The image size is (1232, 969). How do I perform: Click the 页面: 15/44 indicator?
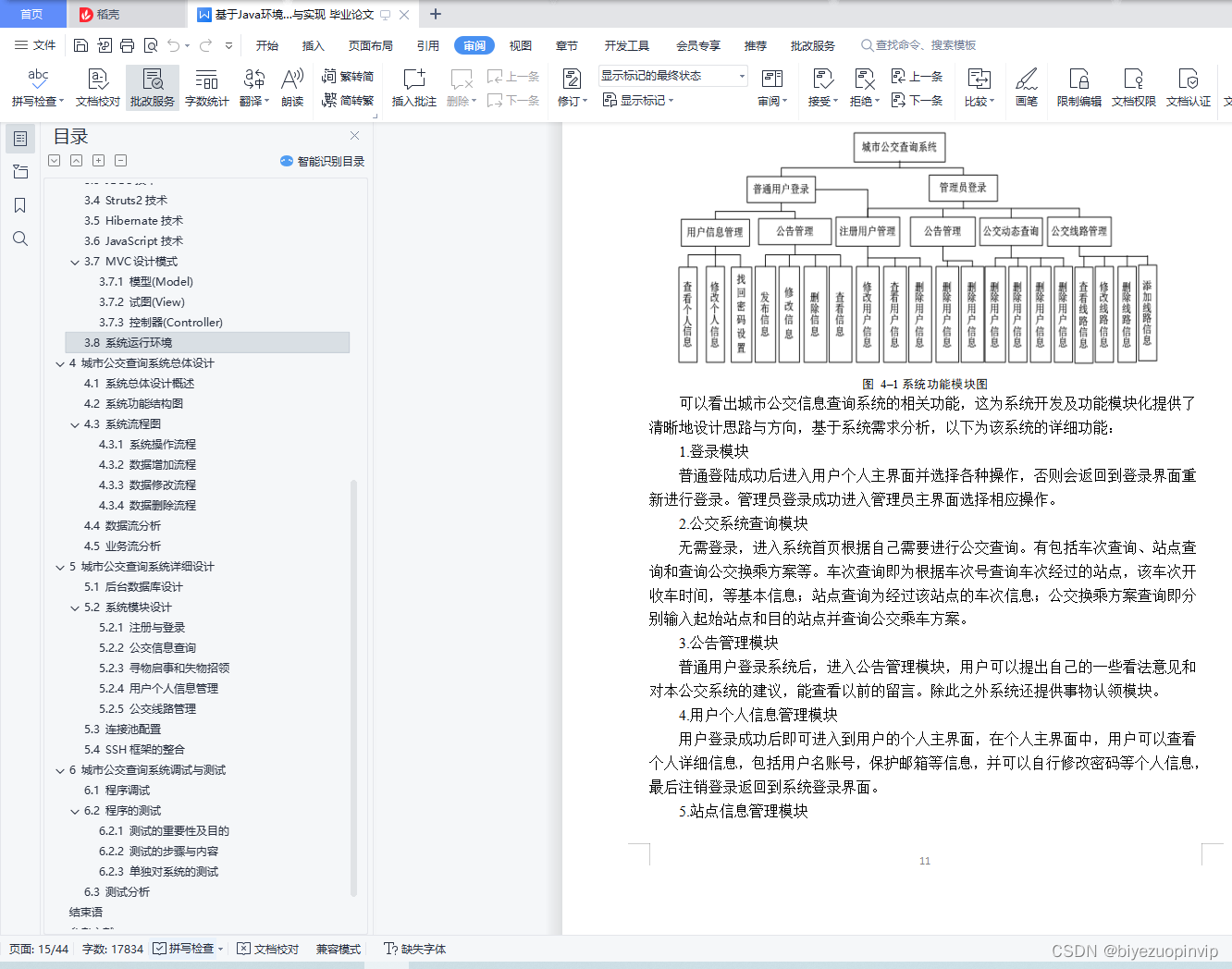click(39, 949)
